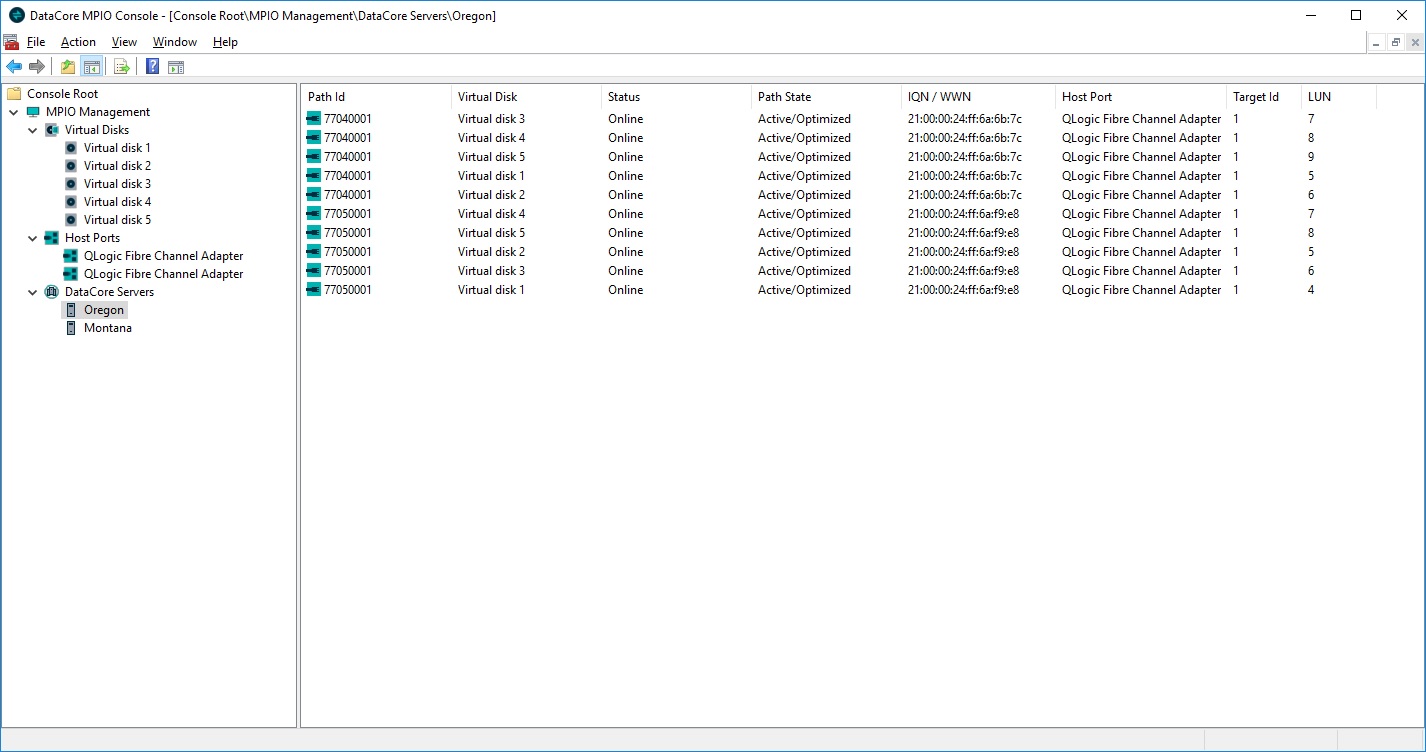Select Montana server in the tree

pyautogui.click(x=107, y=328)
